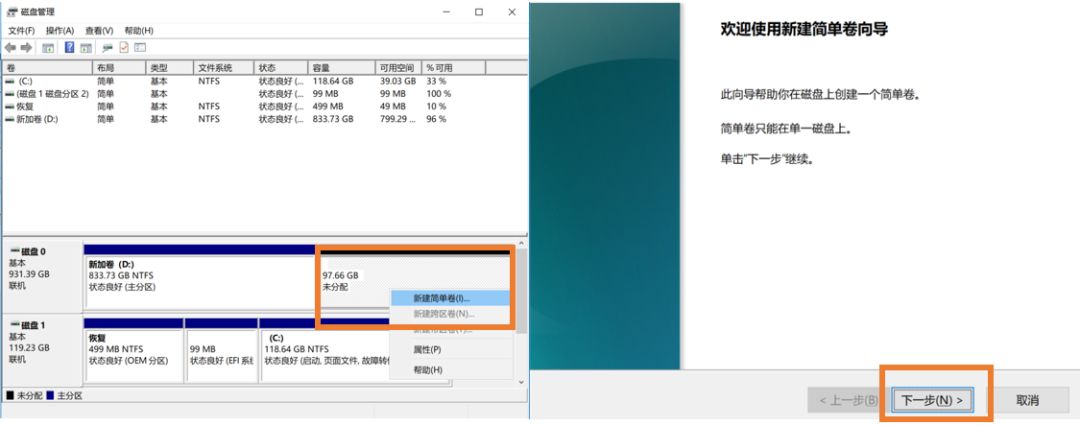Open the 帮助(H) menu in menu bar
The width and height of the screenshot is (1080, 426).
click(138, 31)
